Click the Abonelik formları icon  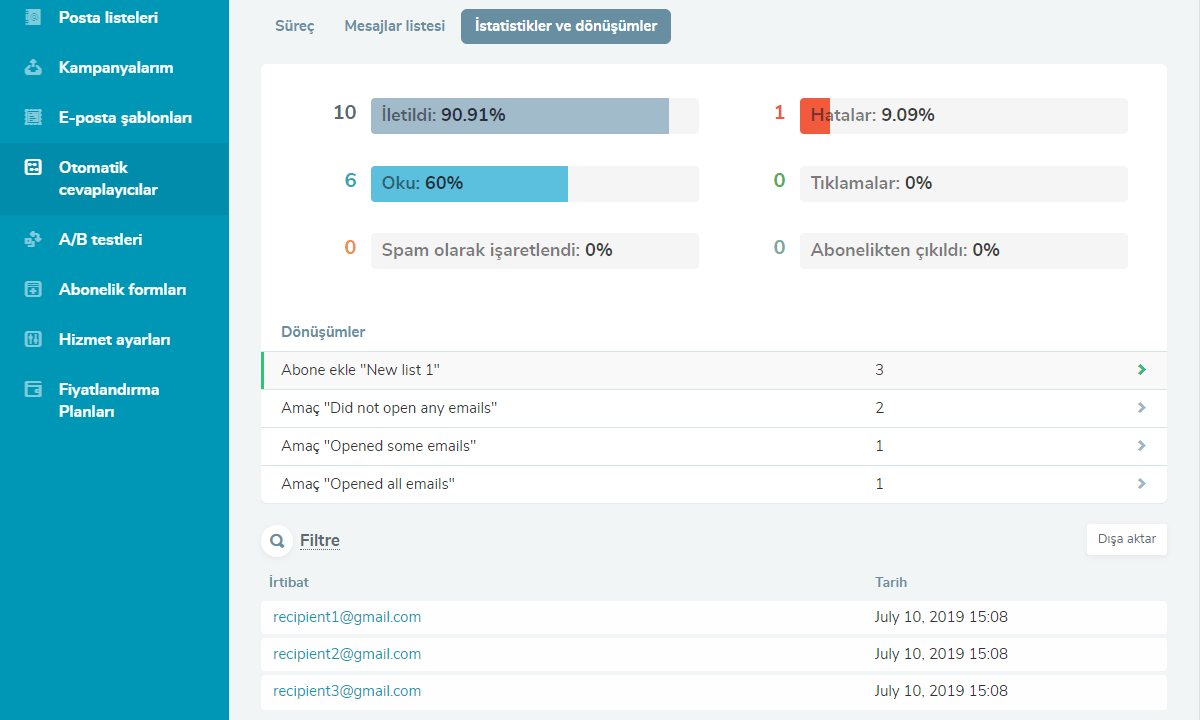[33, 290]
